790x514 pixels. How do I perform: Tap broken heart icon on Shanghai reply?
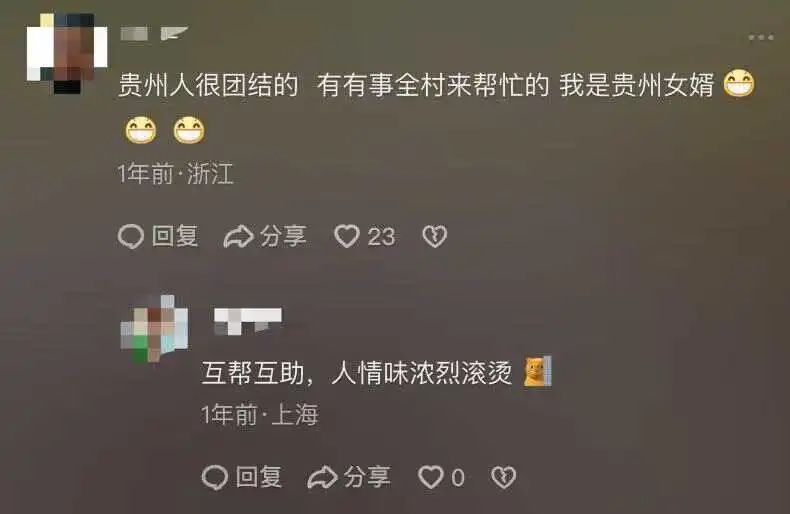(x=503, y=477)
